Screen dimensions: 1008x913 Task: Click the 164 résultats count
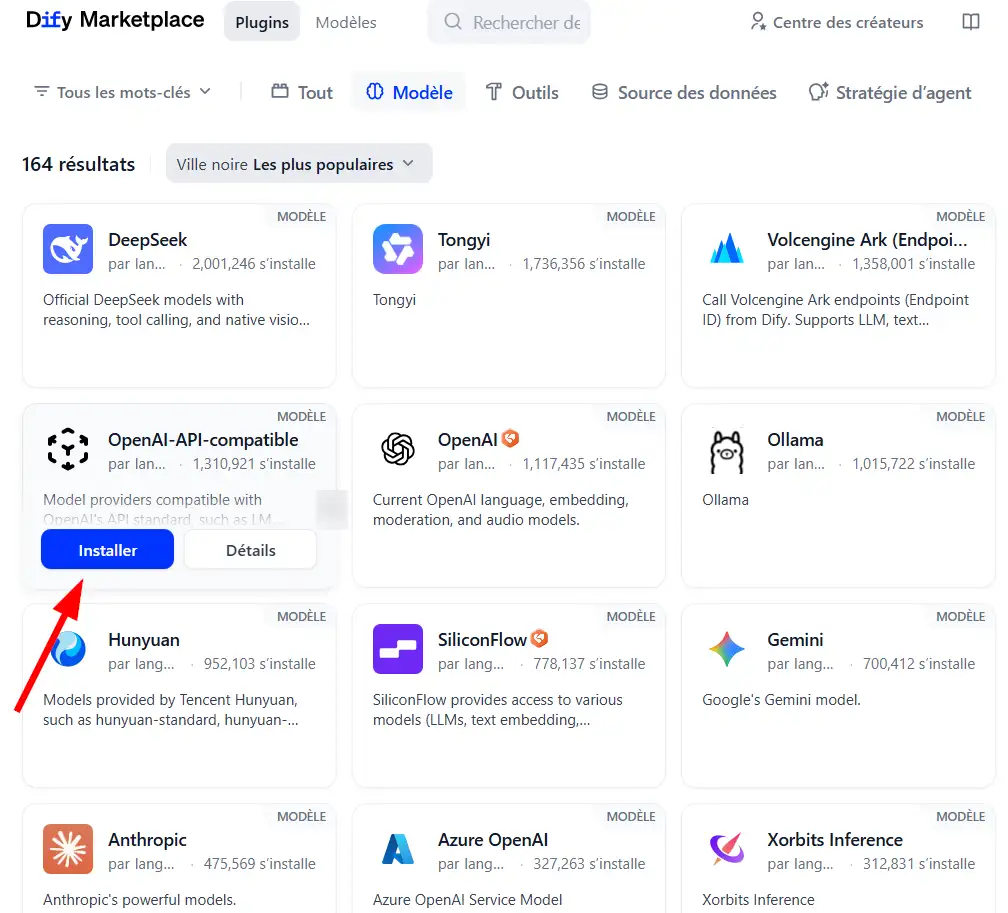click(x=78, y=164)
